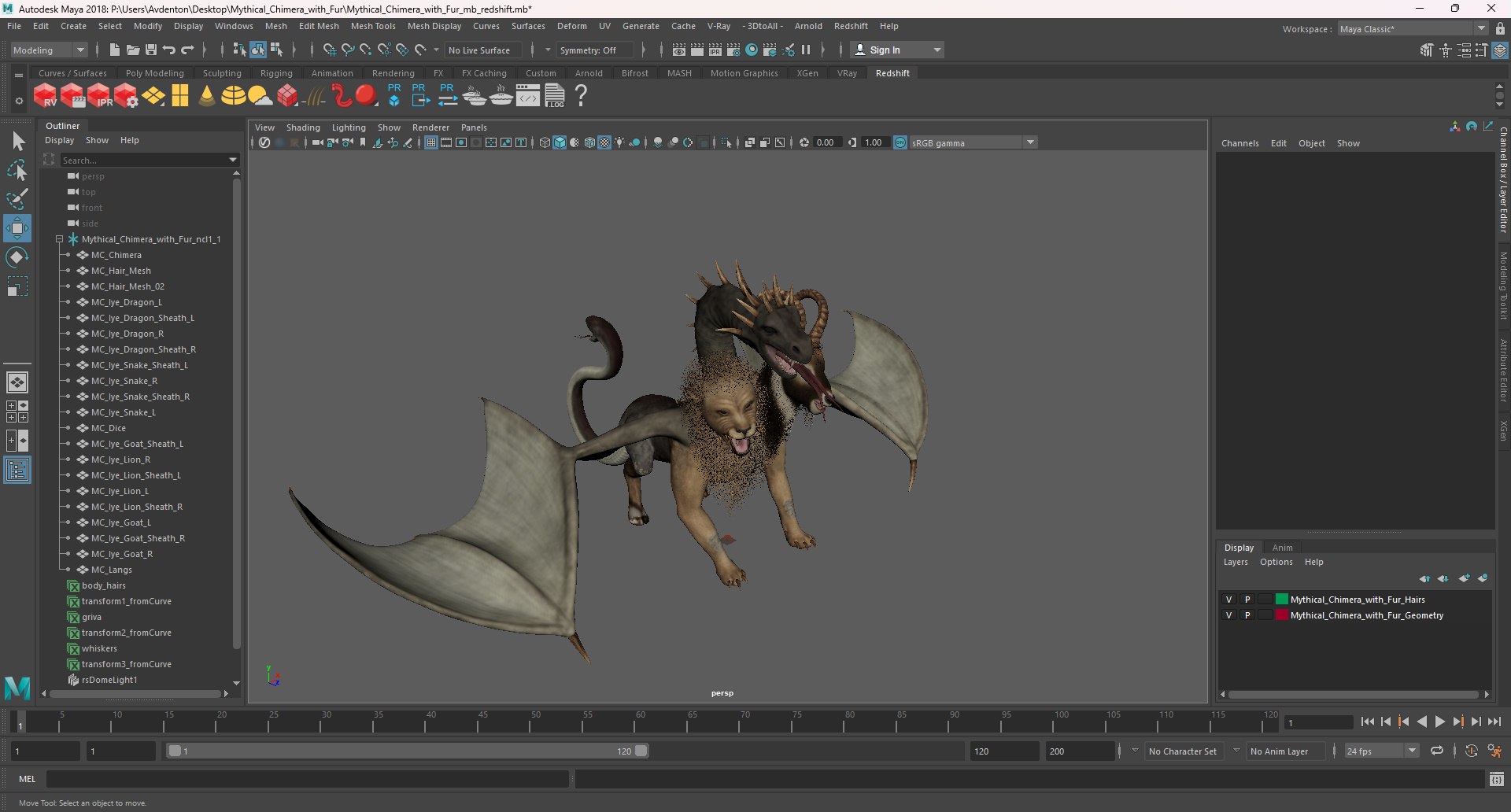The height and width of the screenshot is (812, 1511).
Task: Open the 24 fps frame rate dropdown
Action: 1381,751
